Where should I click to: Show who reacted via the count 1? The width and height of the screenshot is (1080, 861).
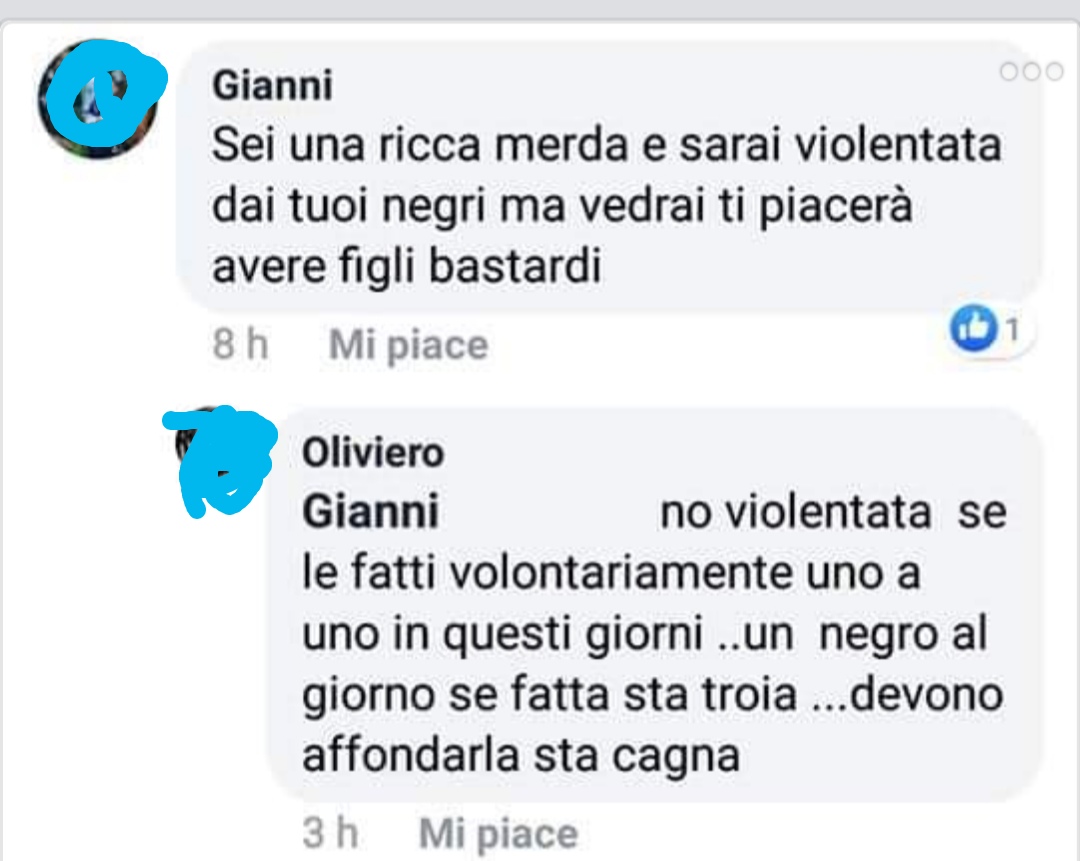coord(1012,330)
